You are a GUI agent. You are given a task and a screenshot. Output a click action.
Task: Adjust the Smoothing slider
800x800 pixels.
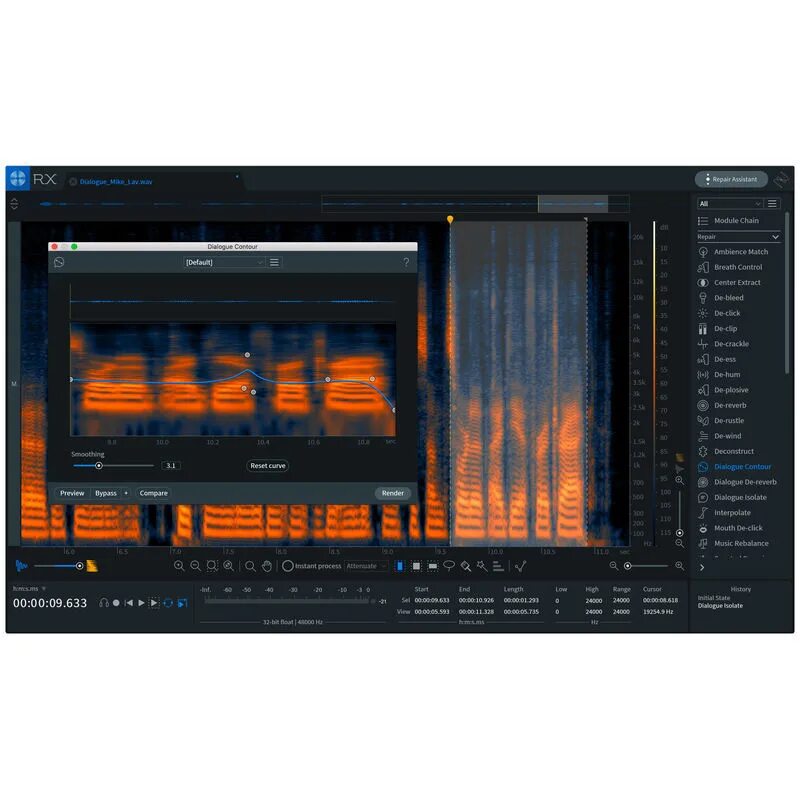99,465
